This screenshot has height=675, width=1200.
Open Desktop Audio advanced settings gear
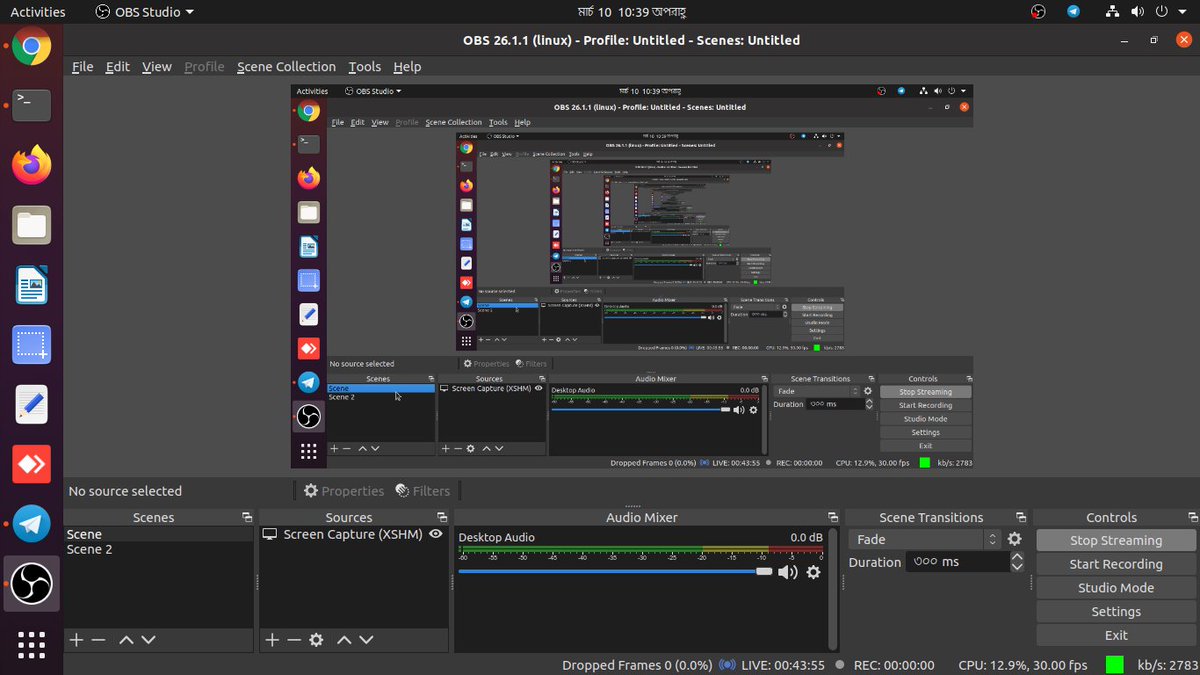coord(813,572)
